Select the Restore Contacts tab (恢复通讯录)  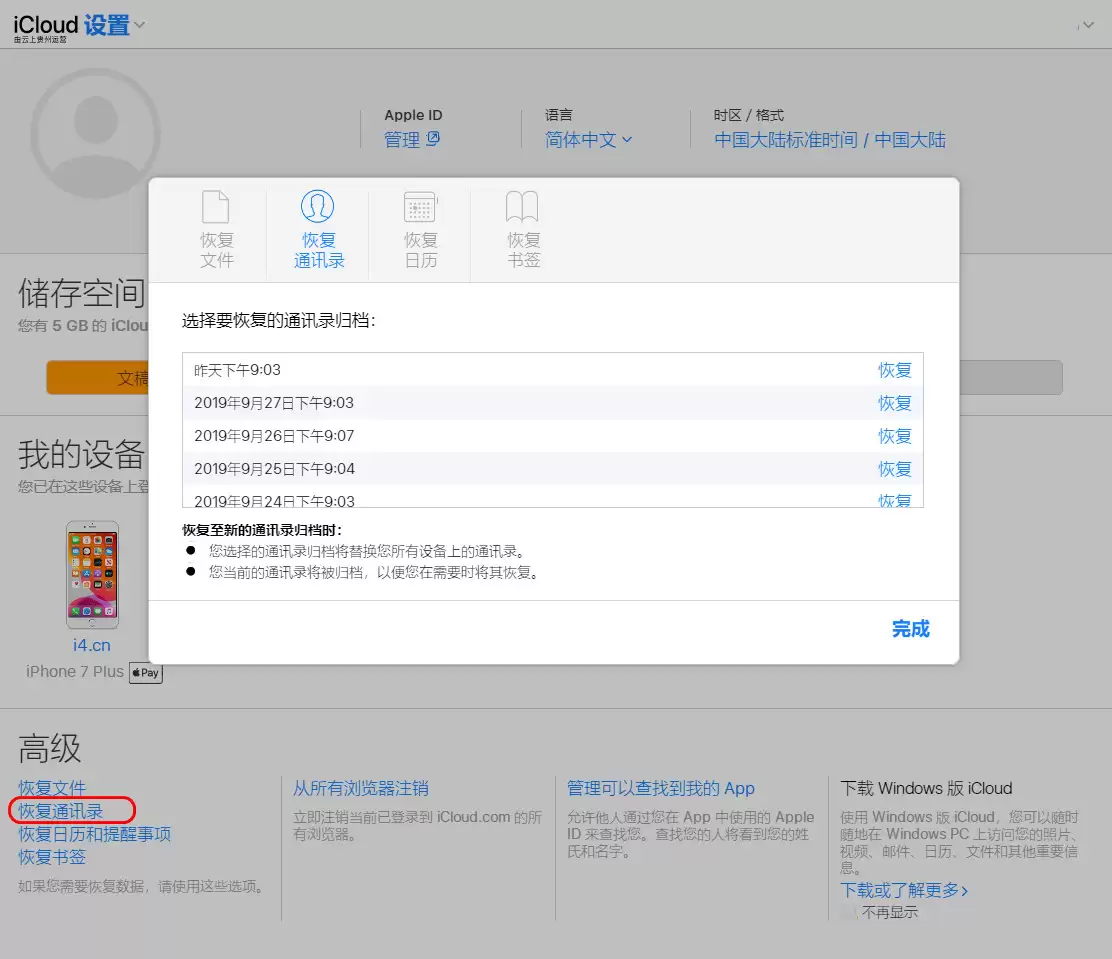click(318, 230)
